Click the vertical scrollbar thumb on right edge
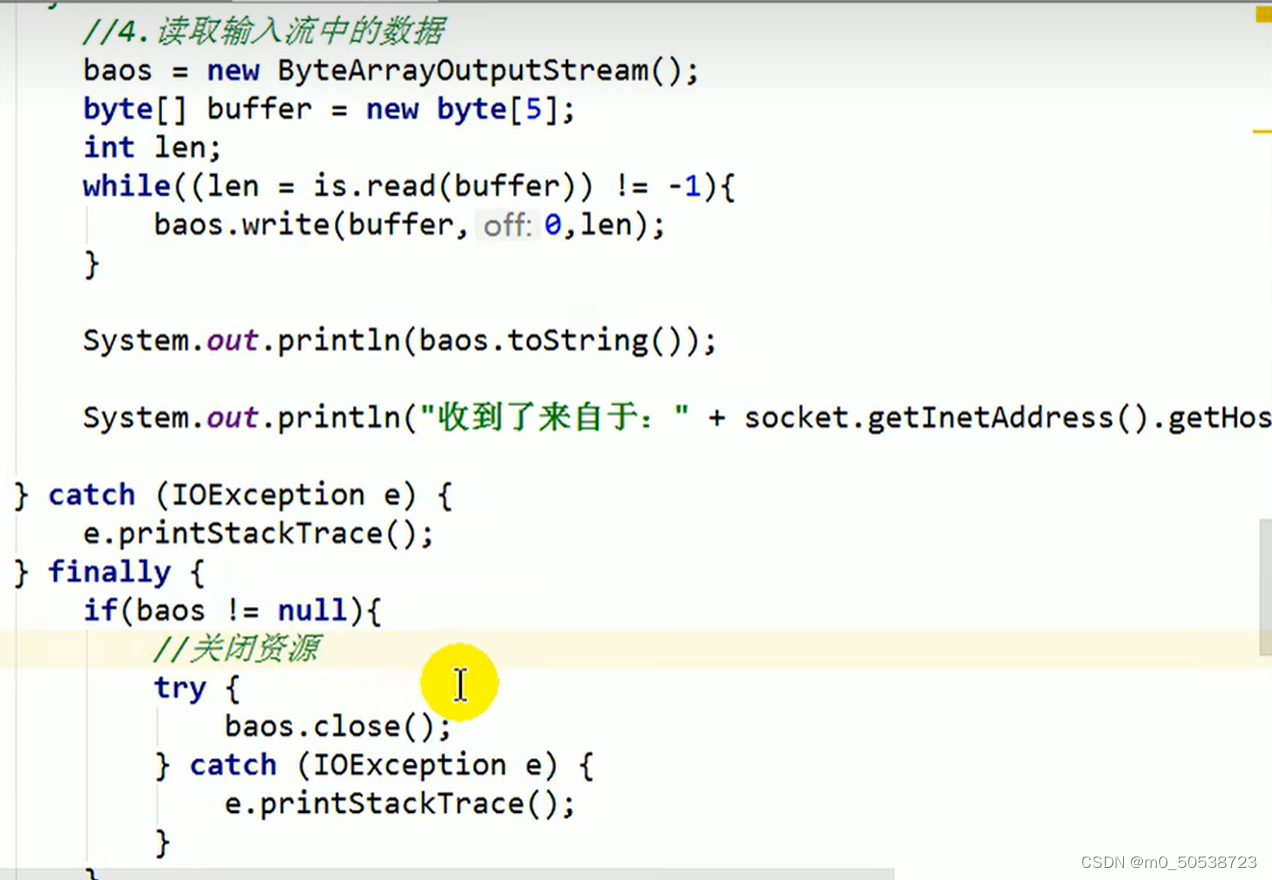 pyautogui.click(x=1265, y=588)
